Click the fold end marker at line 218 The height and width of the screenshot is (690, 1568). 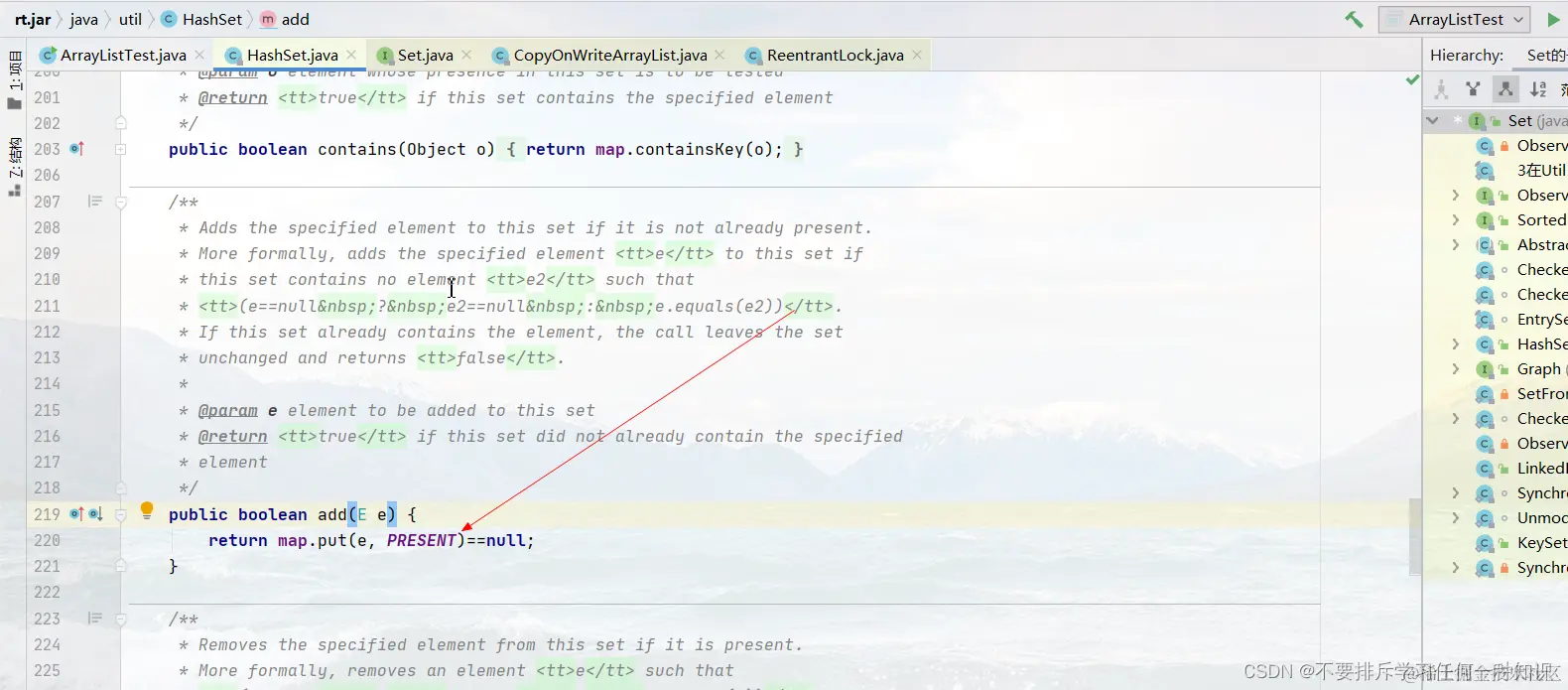[120, 487]
